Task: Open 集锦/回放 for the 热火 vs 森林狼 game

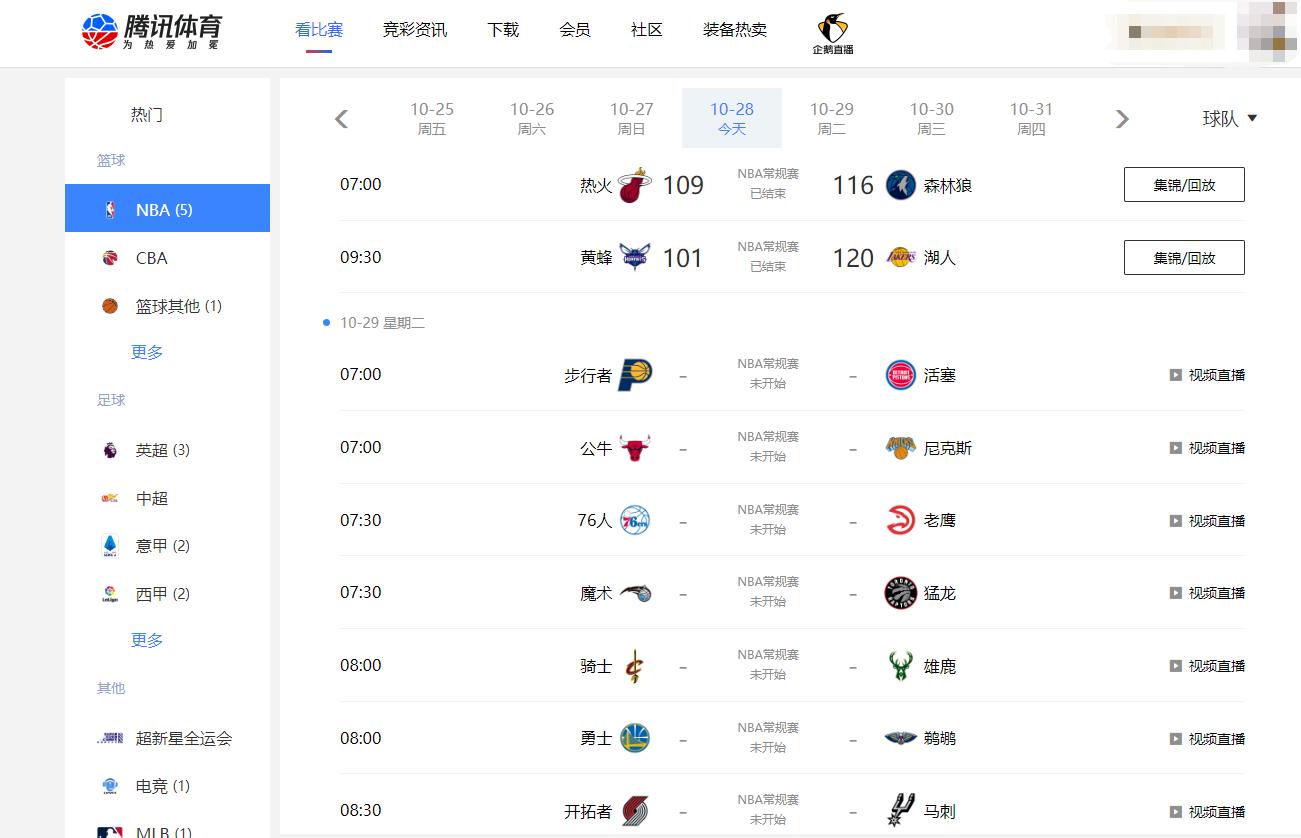Action: pos(1183,184)
